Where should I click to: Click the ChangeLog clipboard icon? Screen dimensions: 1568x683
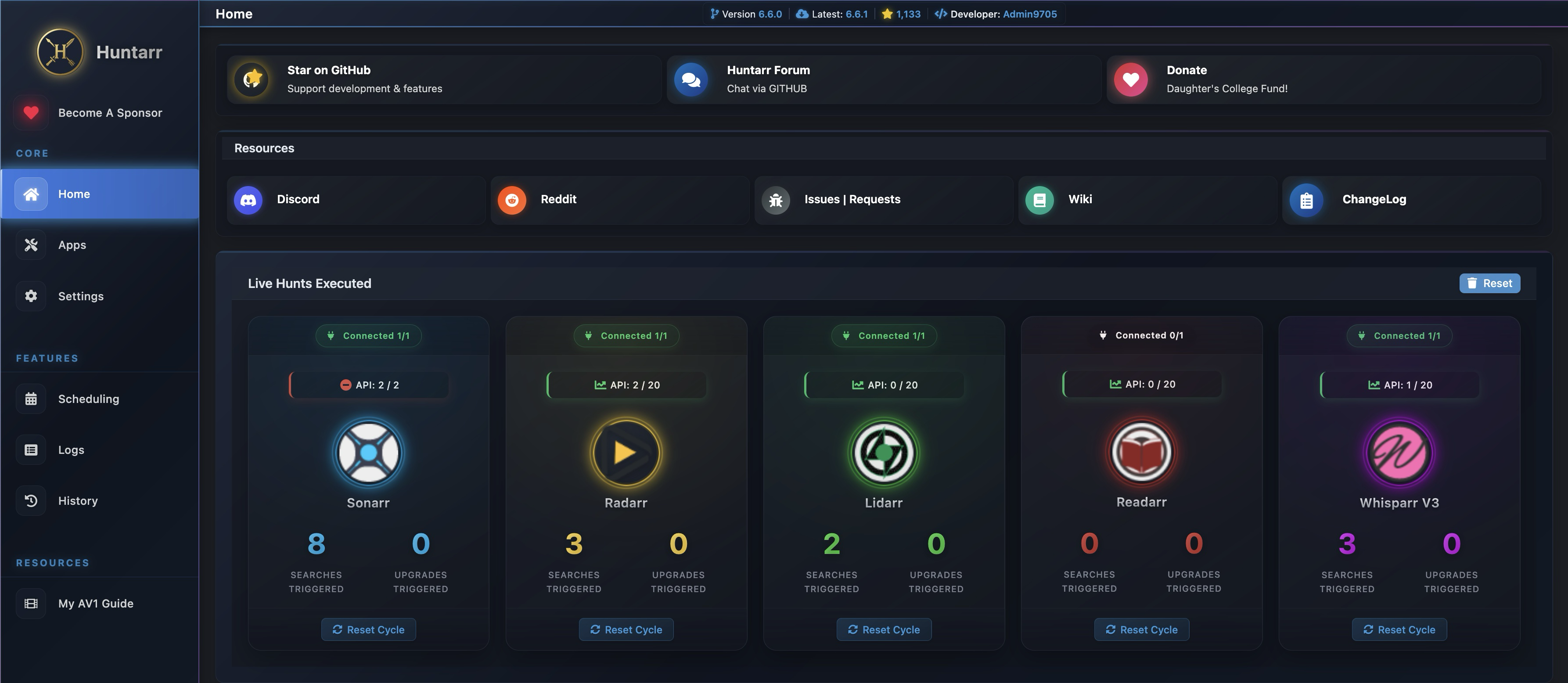point(1307,200)
